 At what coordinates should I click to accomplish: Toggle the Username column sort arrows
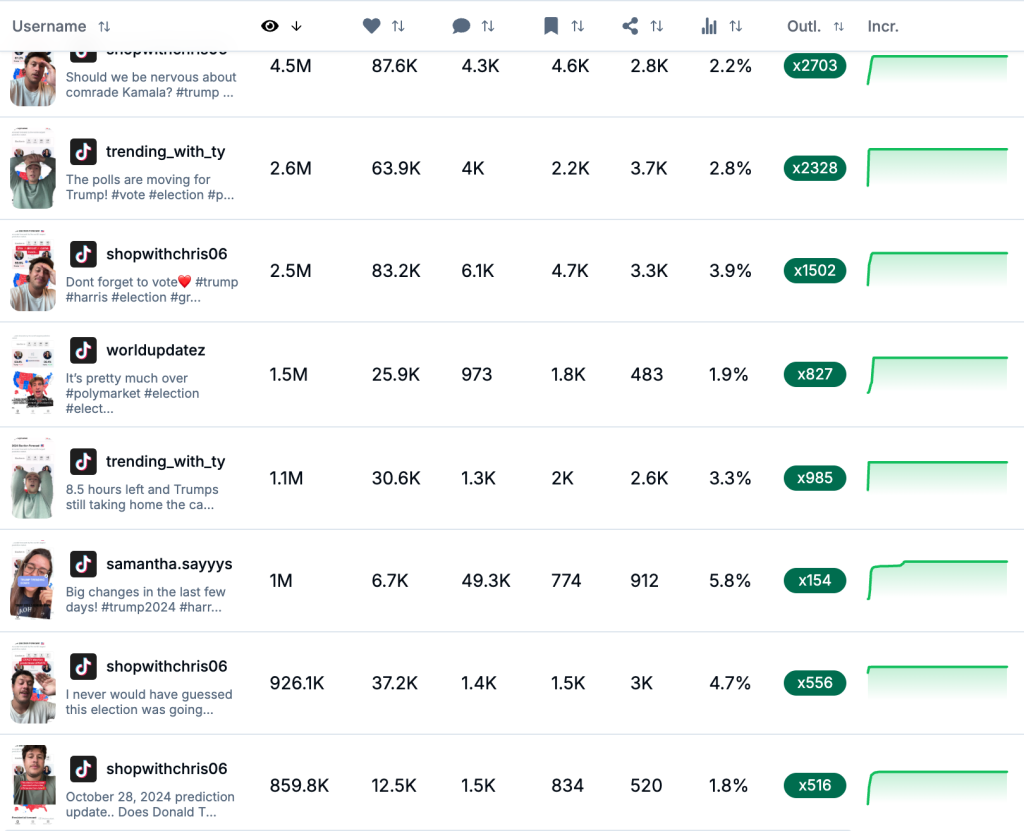point(105,26)
